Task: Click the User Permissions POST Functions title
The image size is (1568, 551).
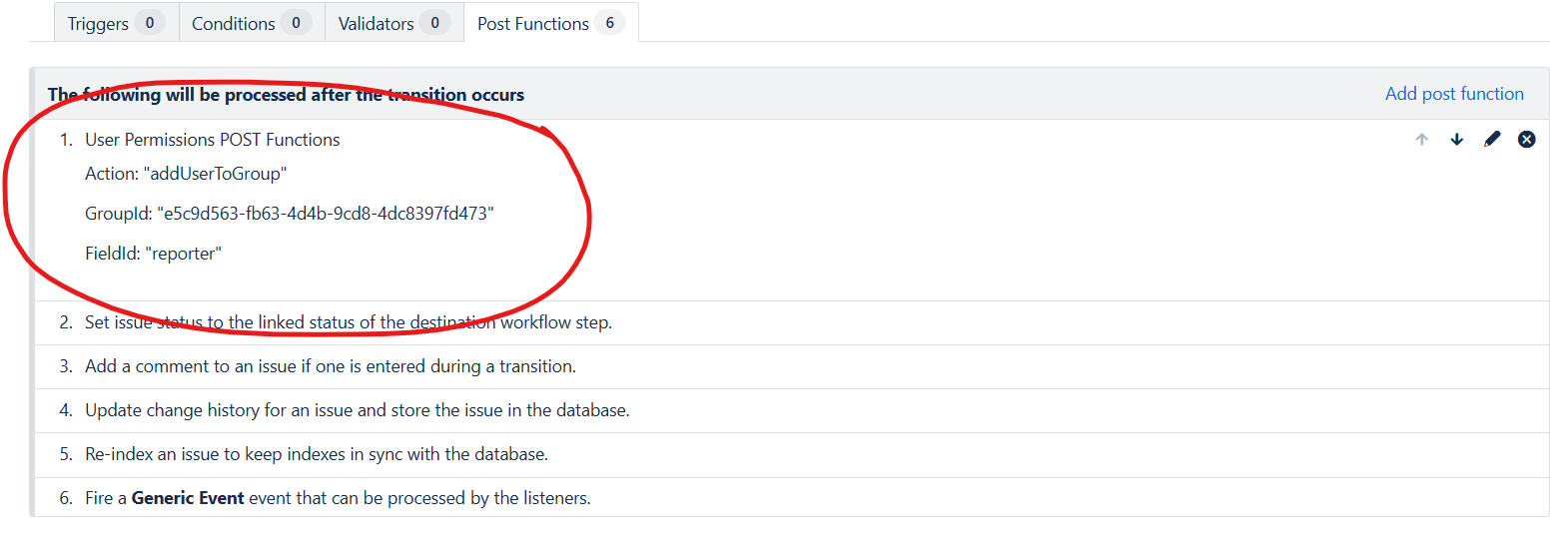Action: [212, 140]
